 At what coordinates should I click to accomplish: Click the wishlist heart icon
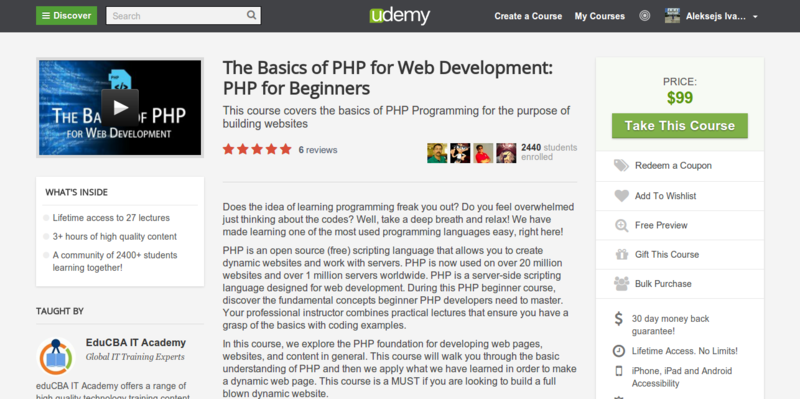[621, 196]
